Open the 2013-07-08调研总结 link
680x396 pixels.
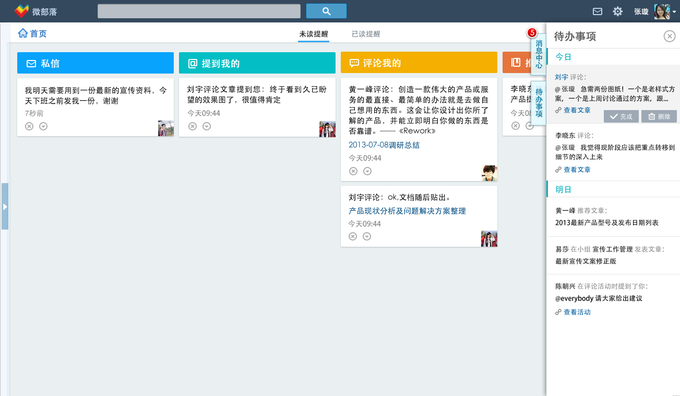pos(384,145)
